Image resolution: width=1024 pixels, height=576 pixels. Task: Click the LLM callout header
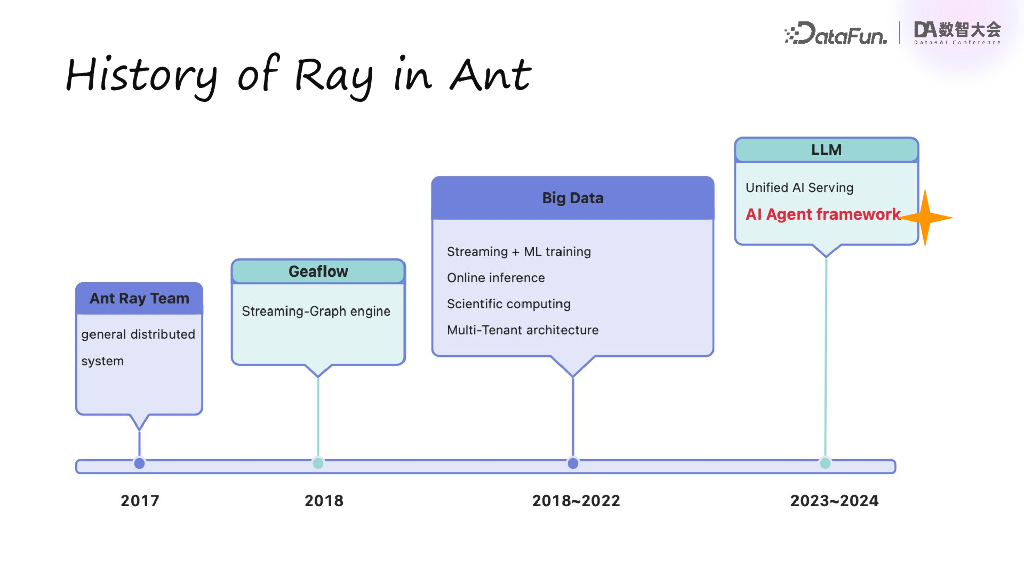coord(826,150)
